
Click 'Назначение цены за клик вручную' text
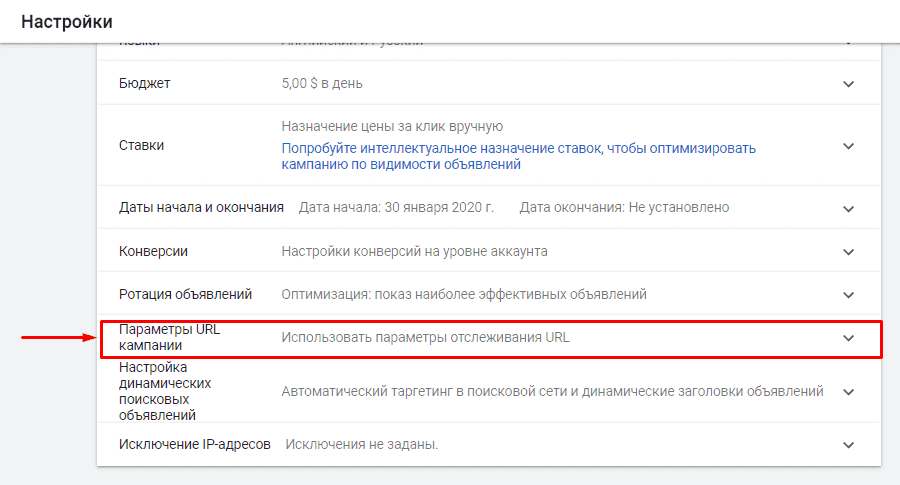392,126
